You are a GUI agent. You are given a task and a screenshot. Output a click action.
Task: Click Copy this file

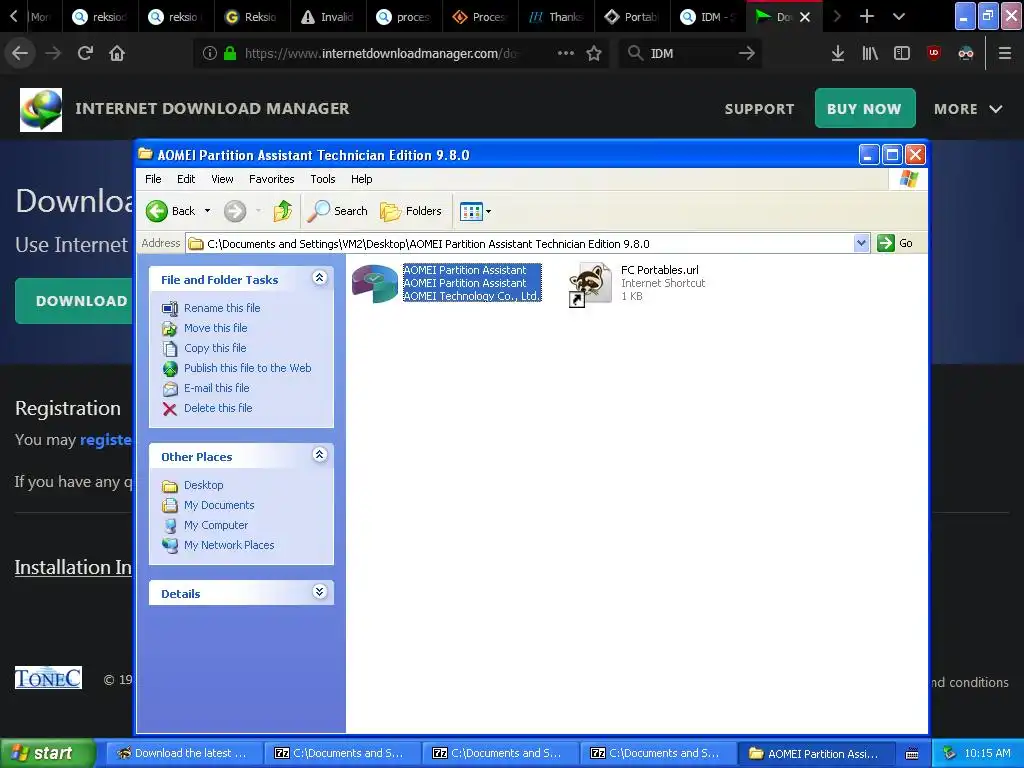(215, 348)
